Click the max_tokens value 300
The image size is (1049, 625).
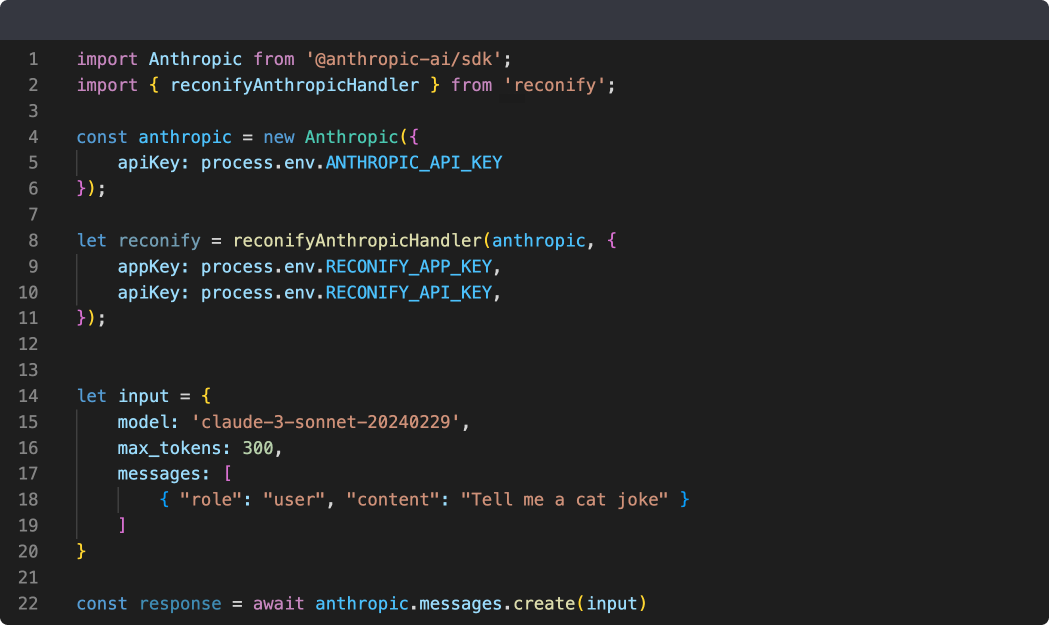(x=258, y=448)
